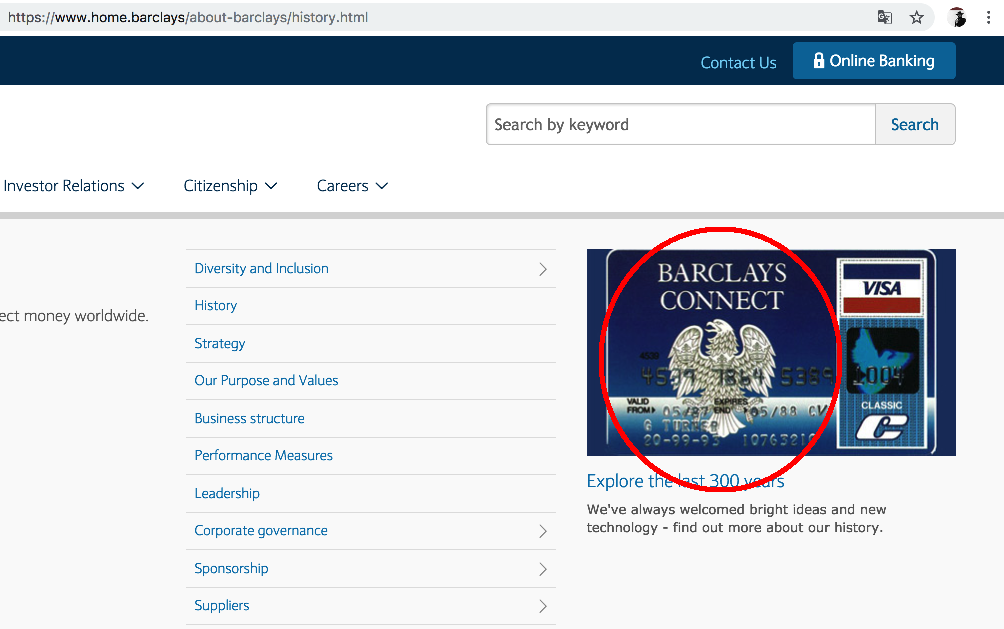Expand the Sponsorship chevron
The height and width of the screenshot is (629, 1004).
click(542, 569)
